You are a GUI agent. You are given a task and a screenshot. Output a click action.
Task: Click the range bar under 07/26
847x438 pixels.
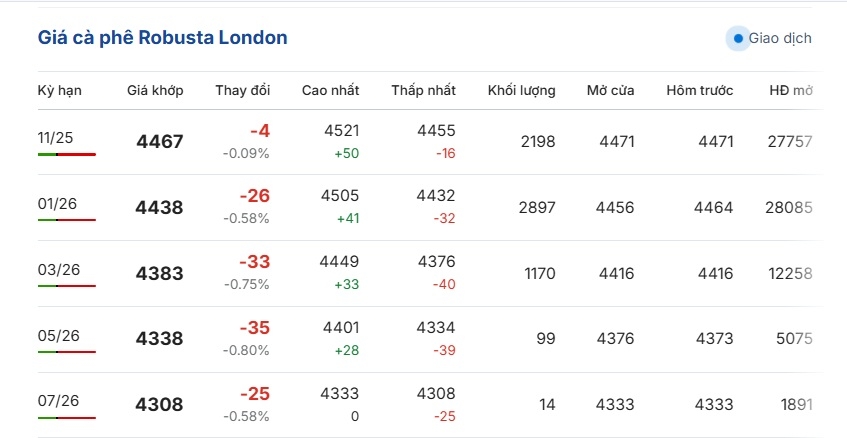67,418
